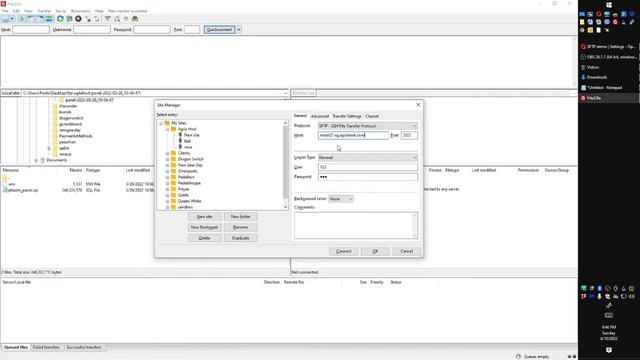Viewport: 640px width, 360px height.
Task: Click the Connect button
Action: tap(344, 251)
